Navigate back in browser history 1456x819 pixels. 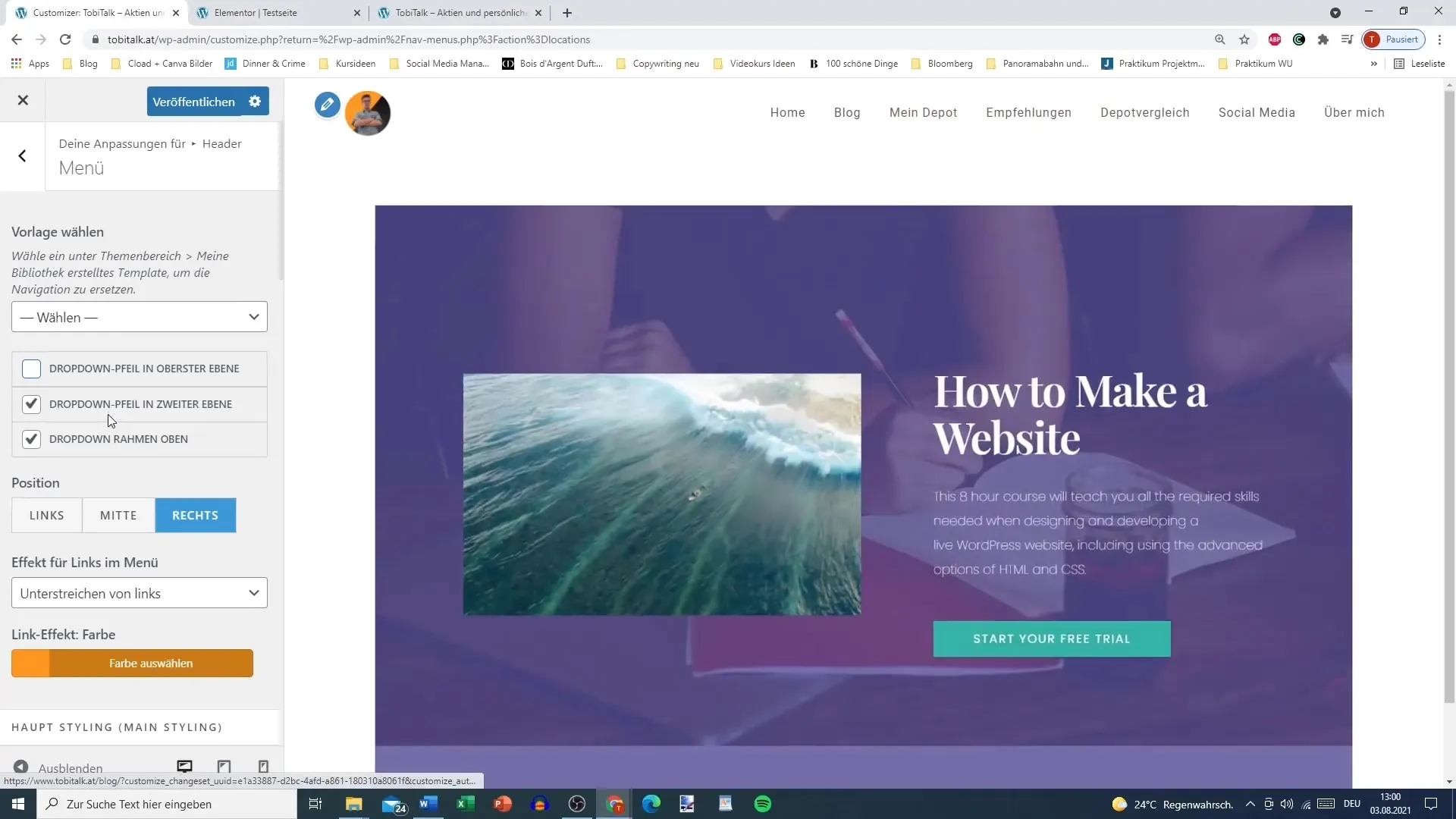[17, 39]
